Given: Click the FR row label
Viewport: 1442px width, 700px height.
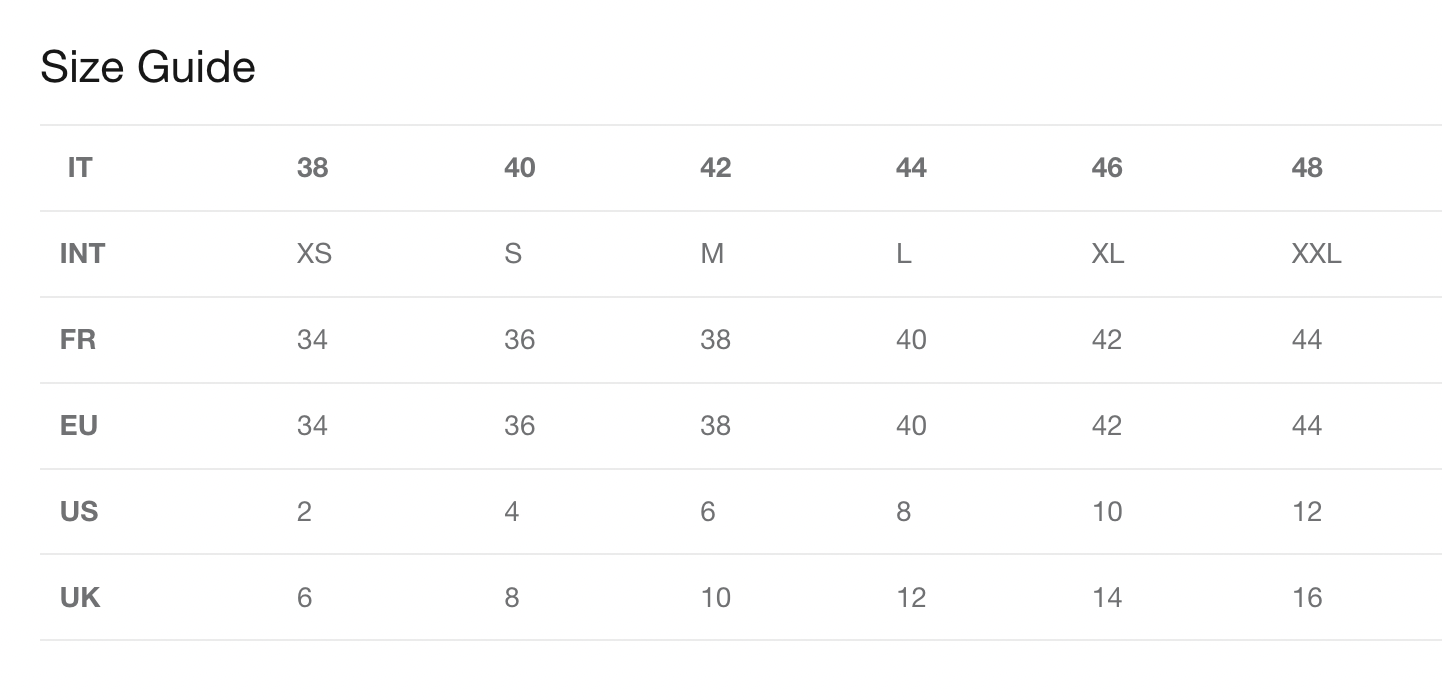Looking at the screenshot, I should point(78,340).
